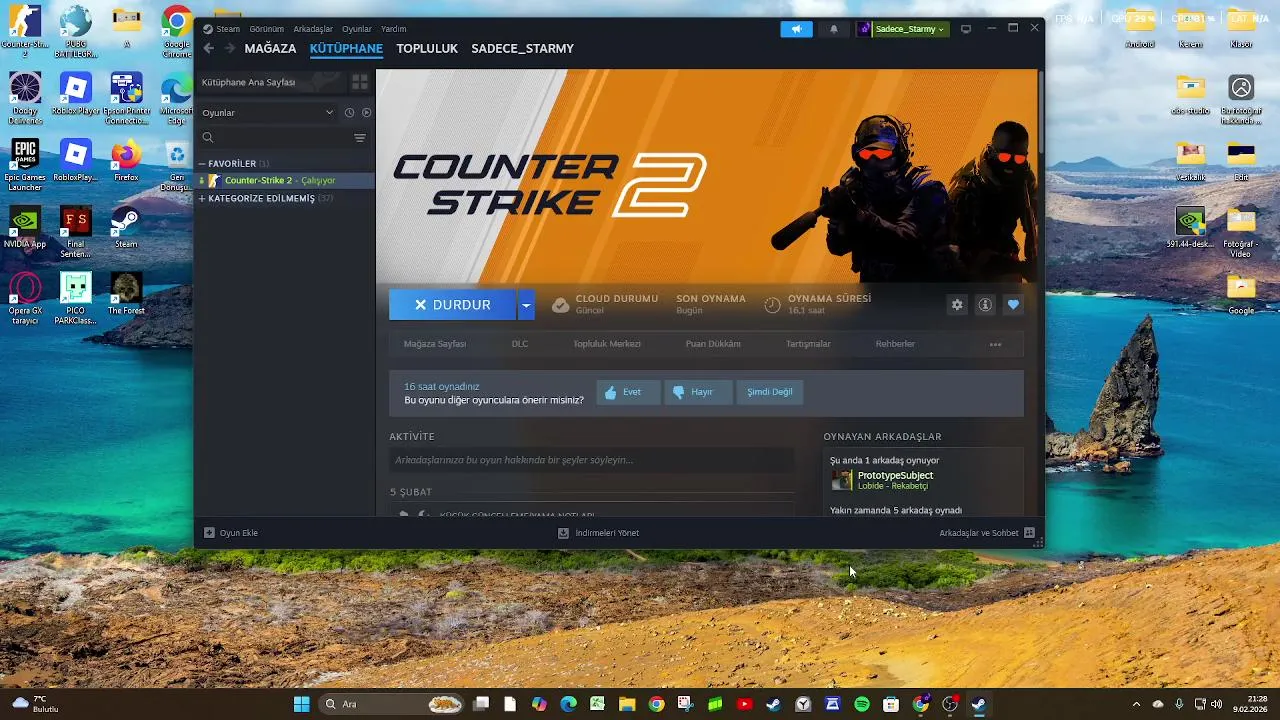Viewport: 1280px width, 720px height.
Task: Open Opera GX desktop shortcut
Action: point(25,299)
